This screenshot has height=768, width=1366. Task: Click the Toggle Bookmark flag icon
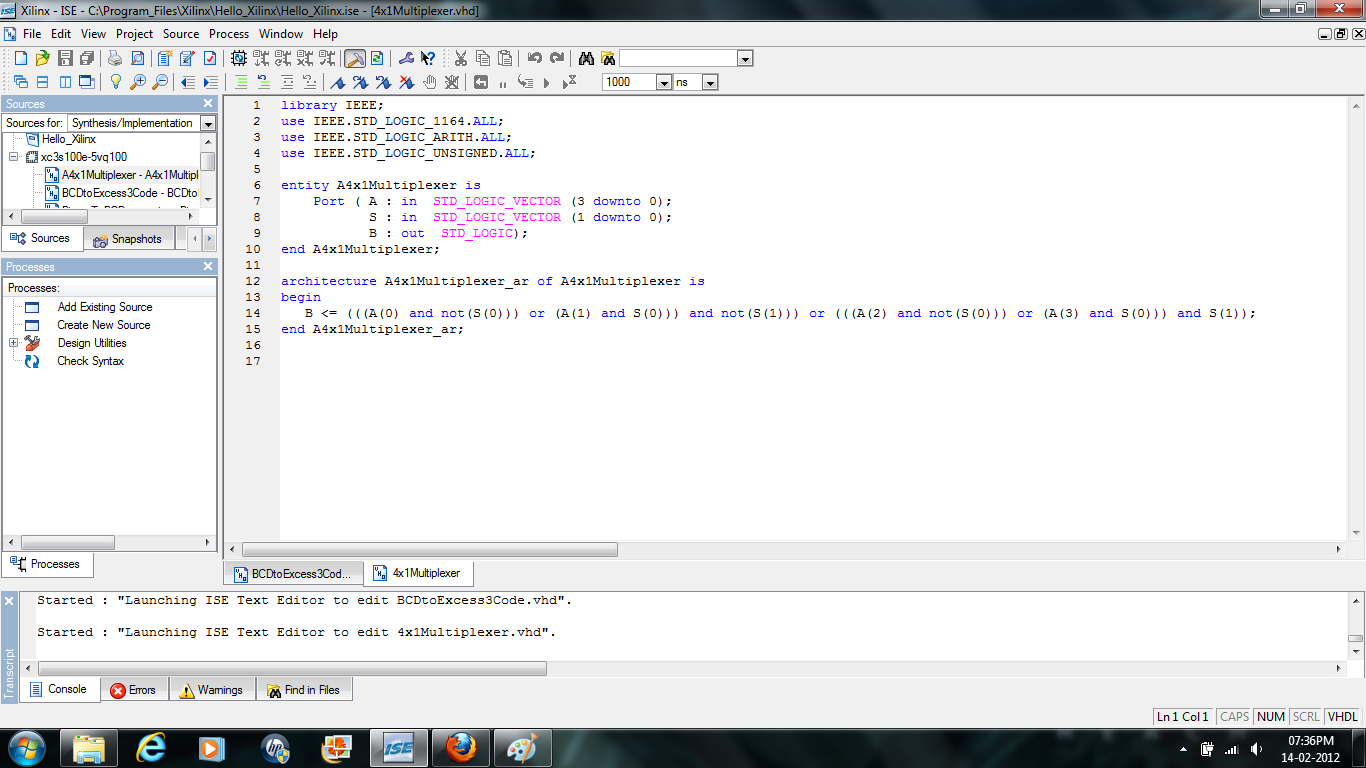tap(337, 82)
